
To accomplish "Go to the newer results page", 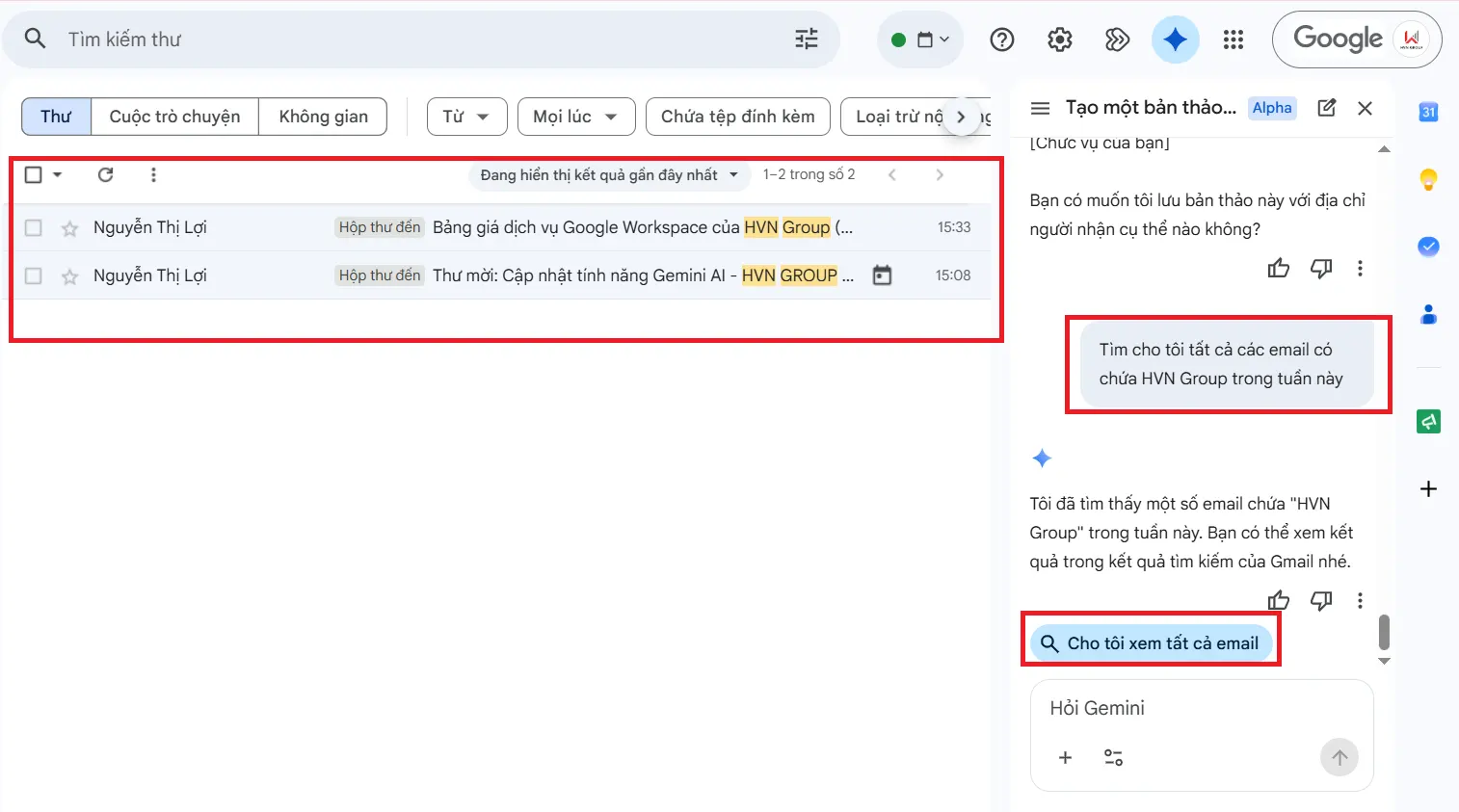I will (892, 174).
